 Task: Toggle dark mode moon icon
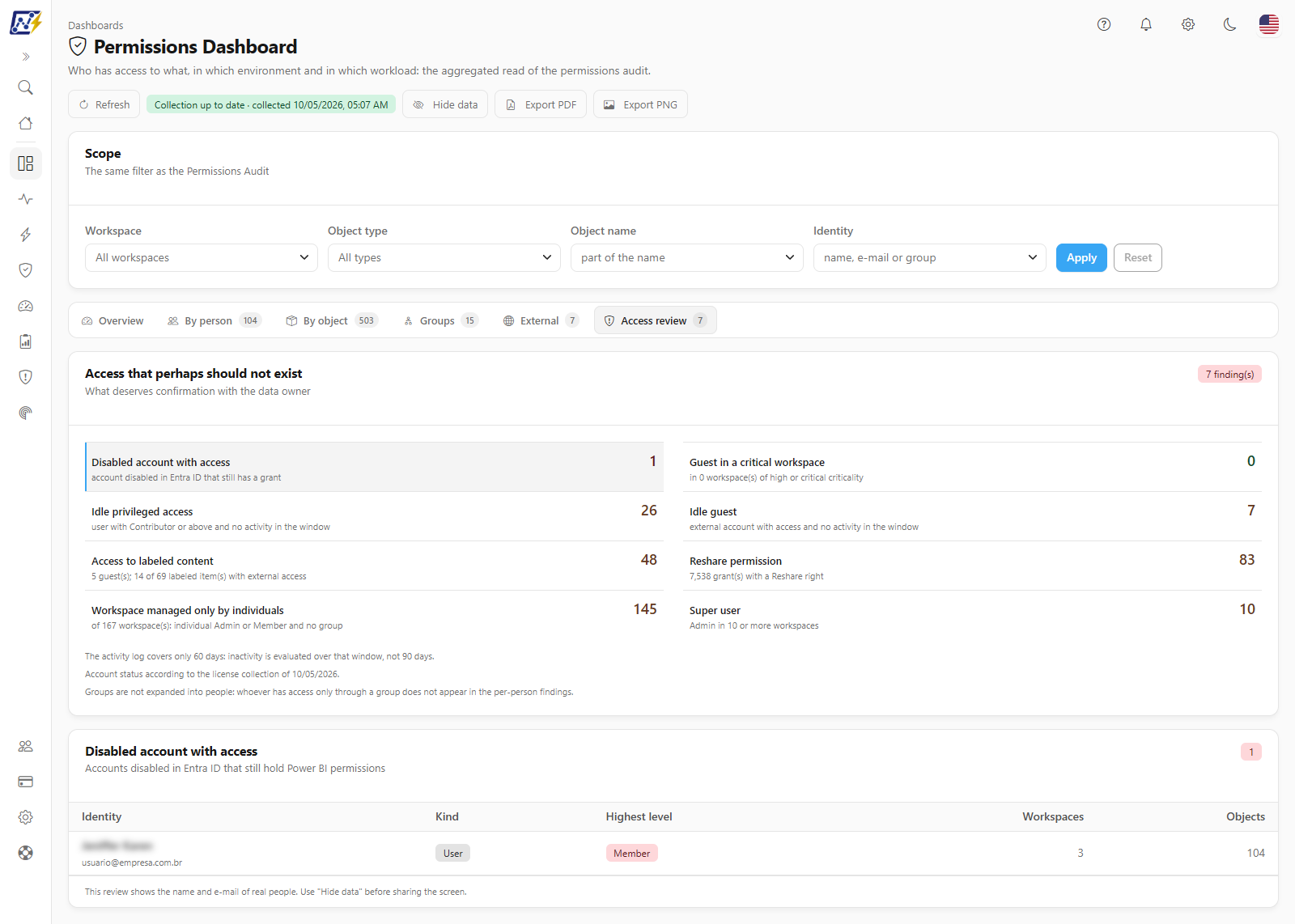coord(1230,24)
